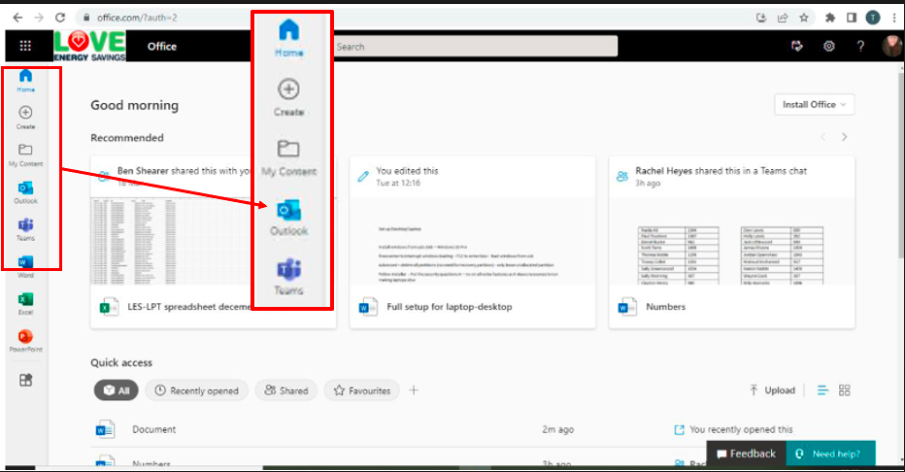
Task: Open the Office app launcher waffle icon
Action: coord(25,46)
